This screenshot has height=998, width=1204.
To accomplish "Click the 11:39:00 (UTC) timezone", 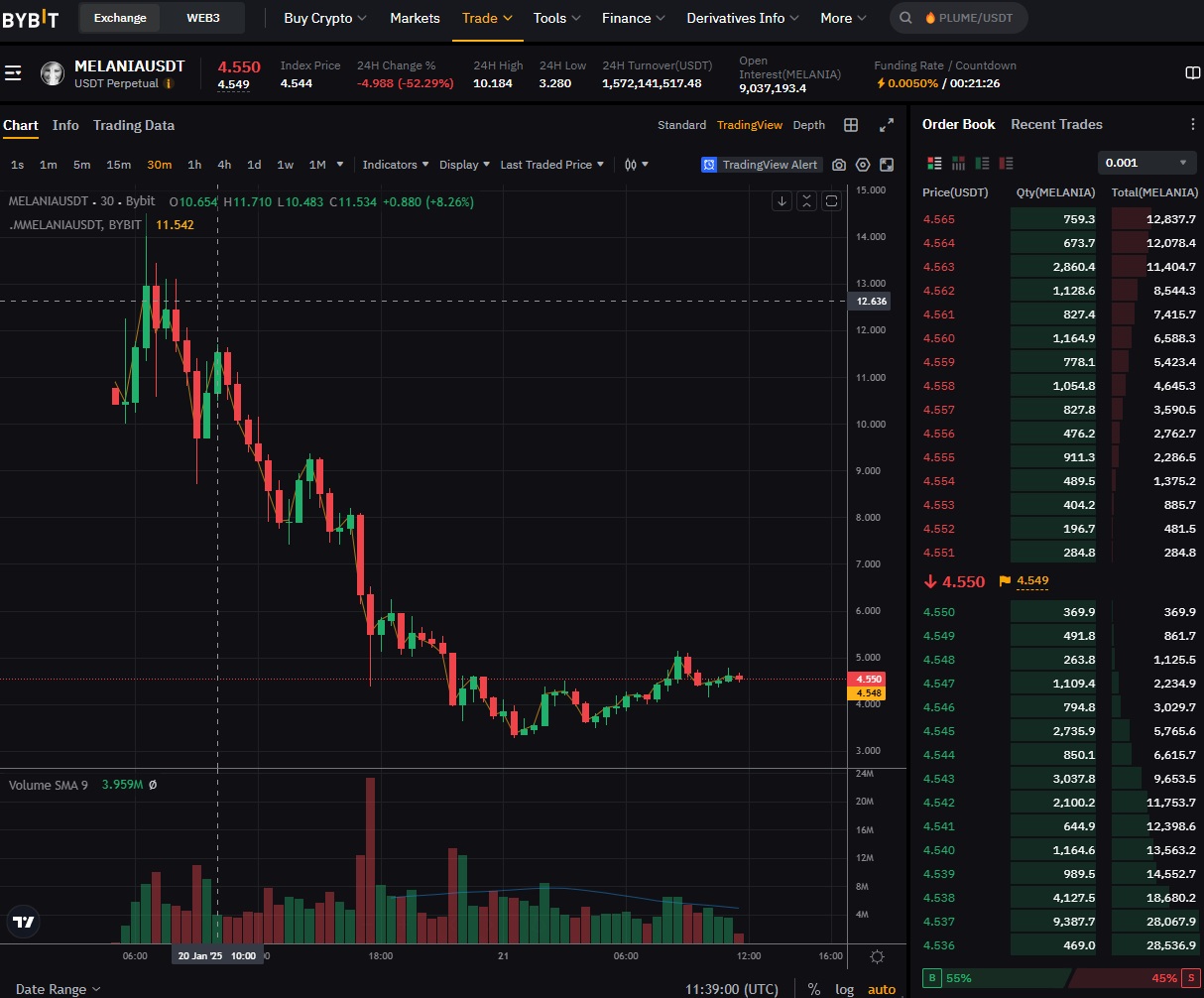I will 732,989.
